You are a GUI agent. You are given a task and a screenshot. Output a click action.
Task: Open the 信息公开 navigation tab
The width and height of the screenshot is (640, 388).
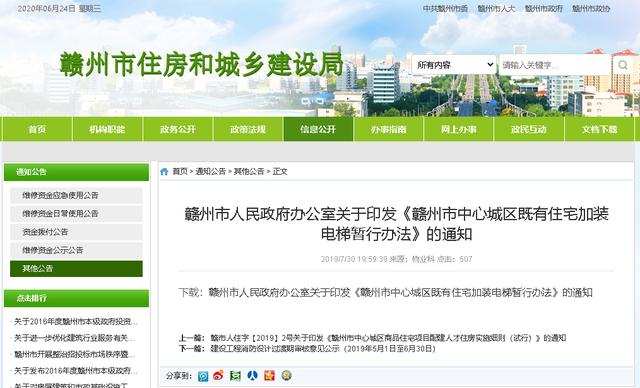point(318,129)
